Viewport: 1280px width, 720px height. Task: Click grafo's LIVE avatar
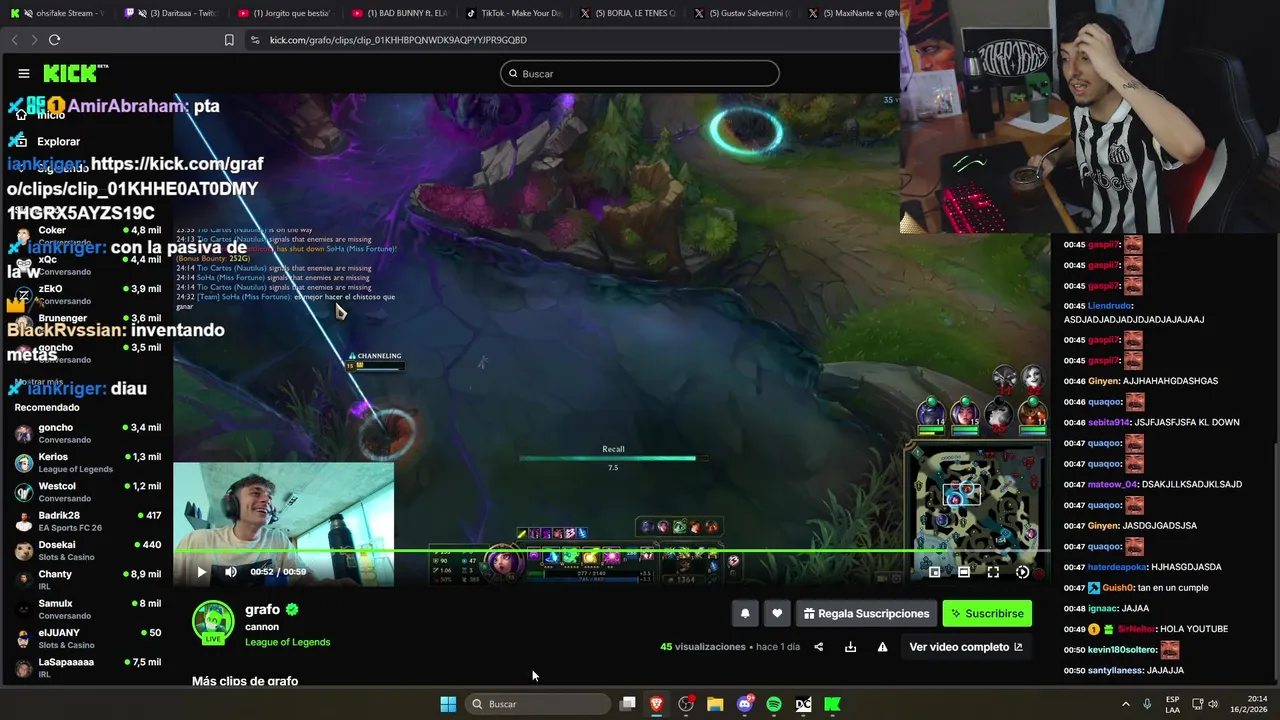click(213, 622)
